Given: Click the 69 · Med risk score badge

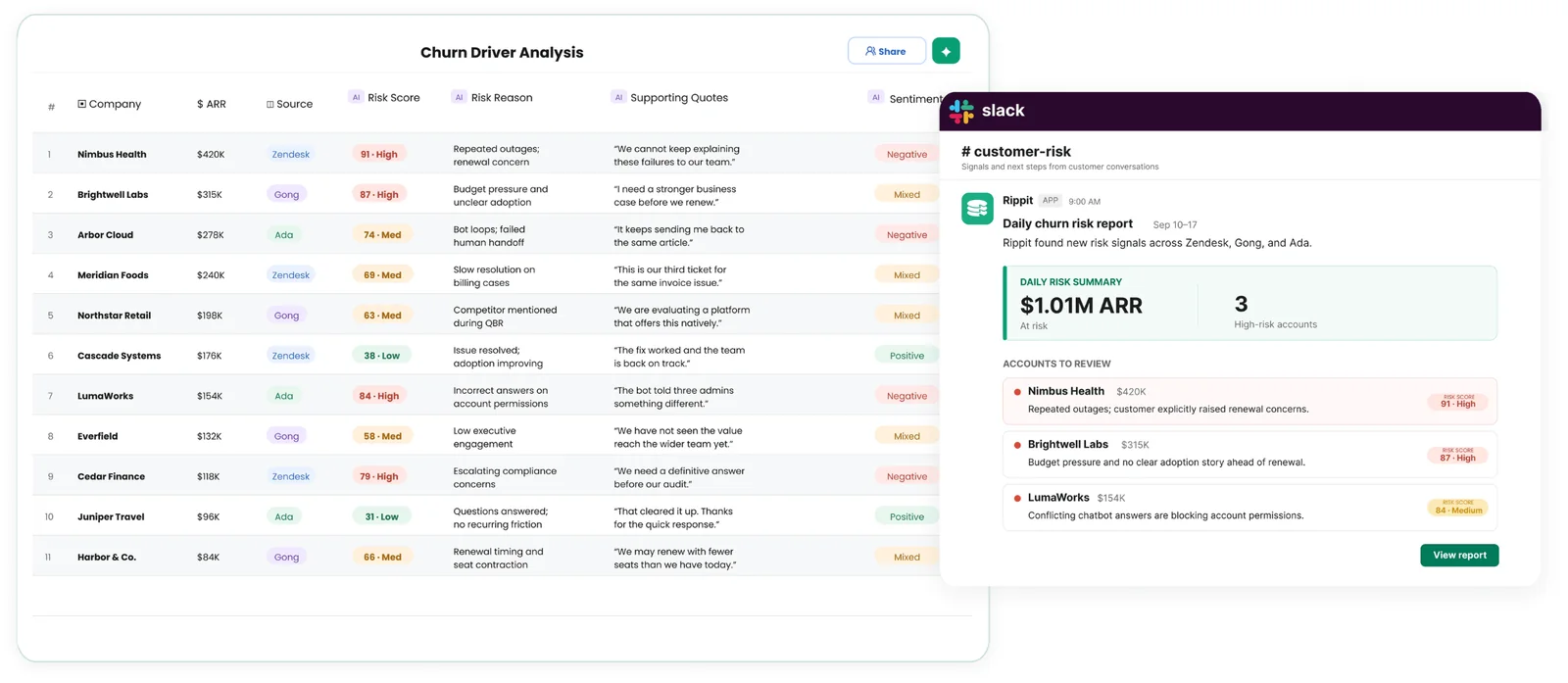Looking at the screenshot, I should 382,275.
